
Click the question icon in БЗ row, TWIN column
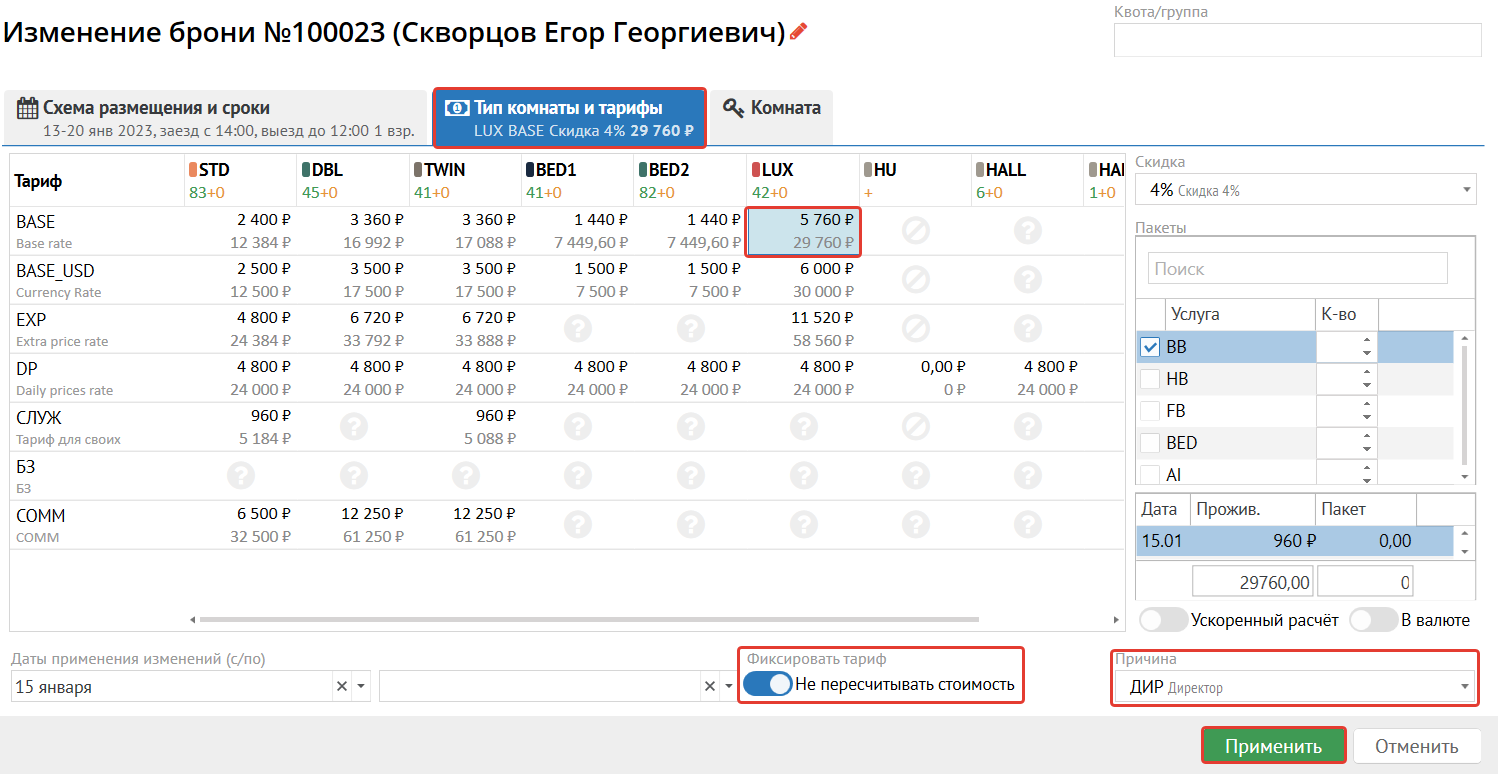click(466, 476)
